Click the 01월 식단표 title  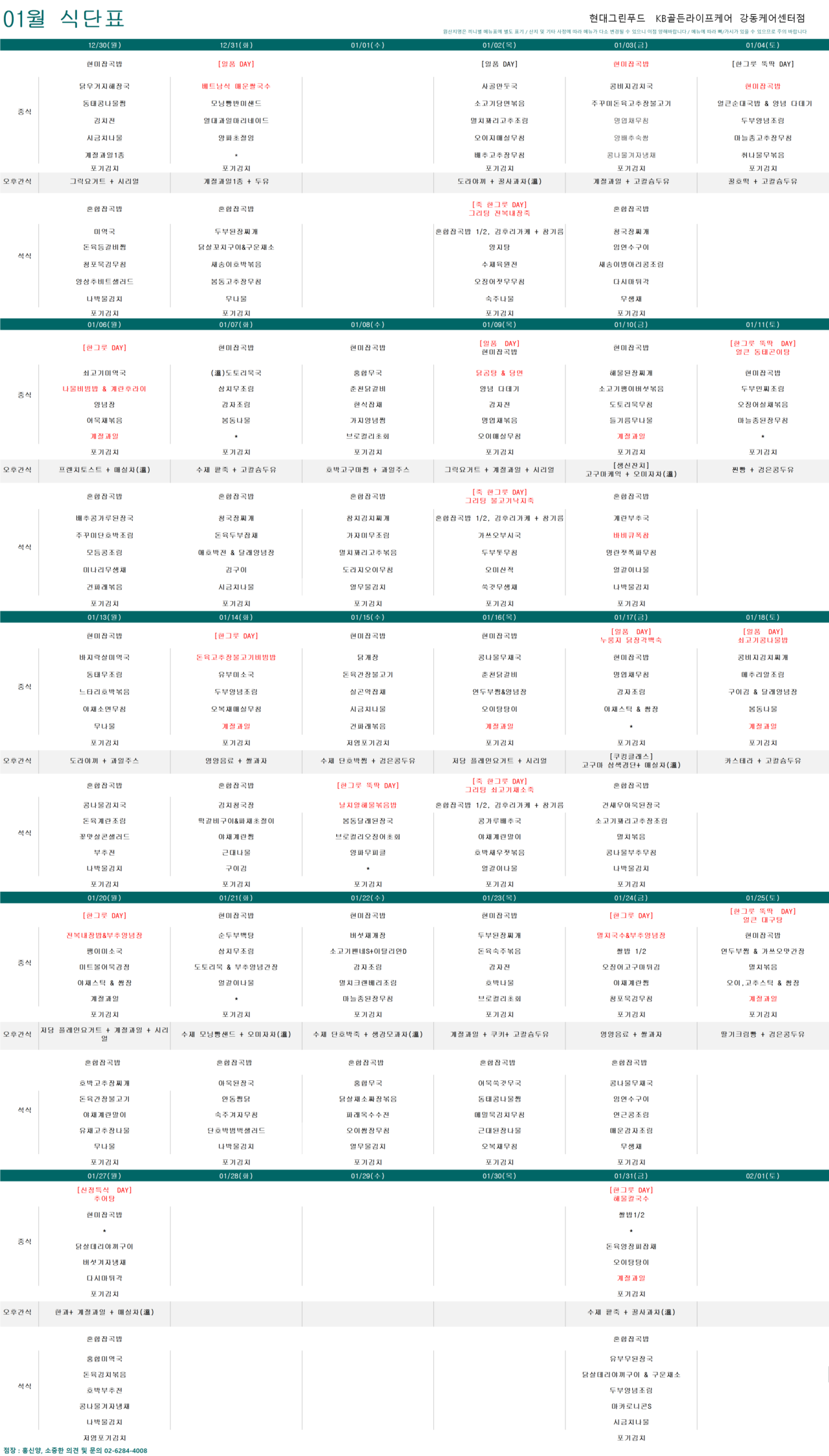(x=63, y=19)
